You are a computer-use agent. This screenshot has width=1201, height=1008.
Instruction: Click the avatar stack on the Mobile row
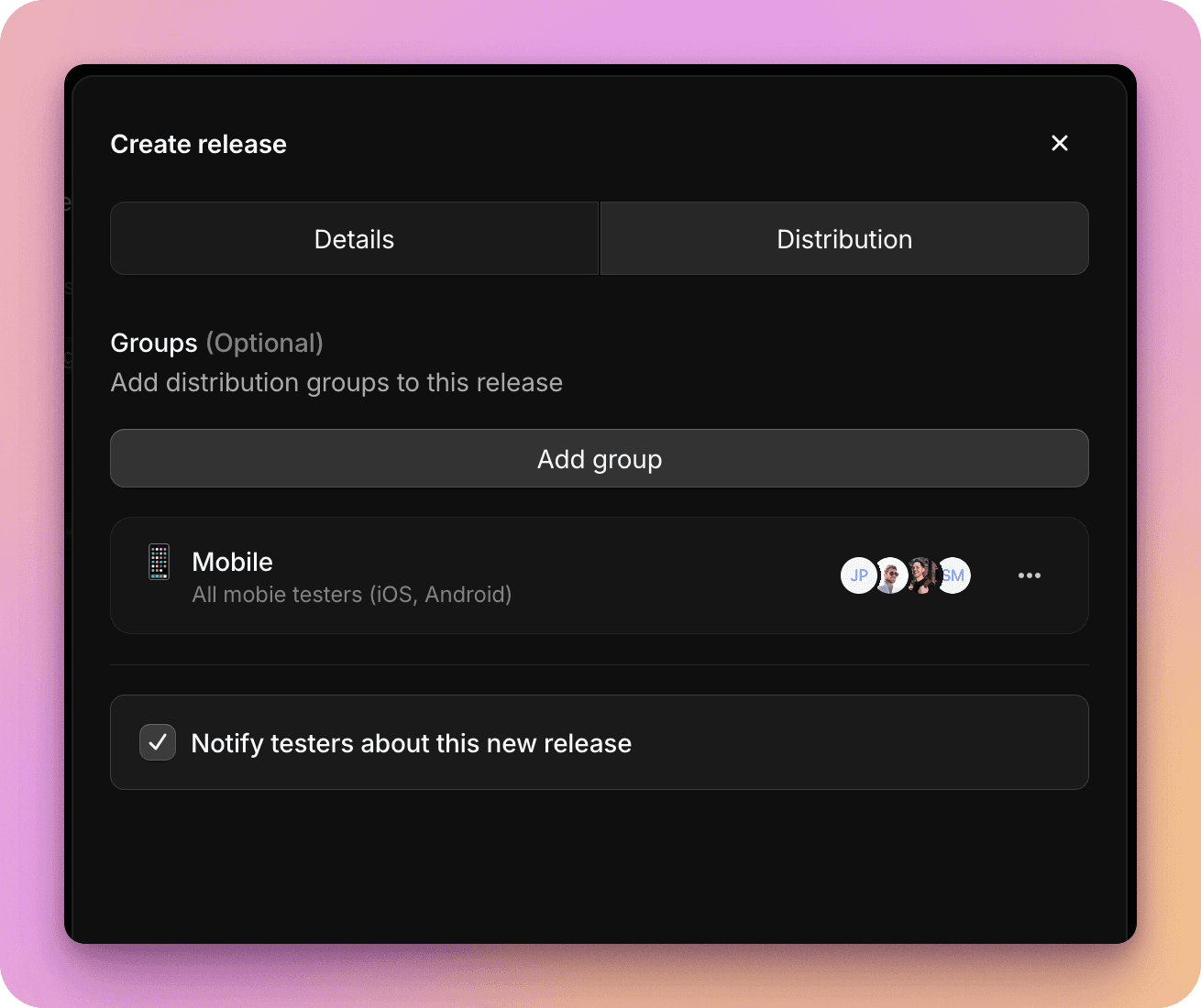(x=906, y=575)
